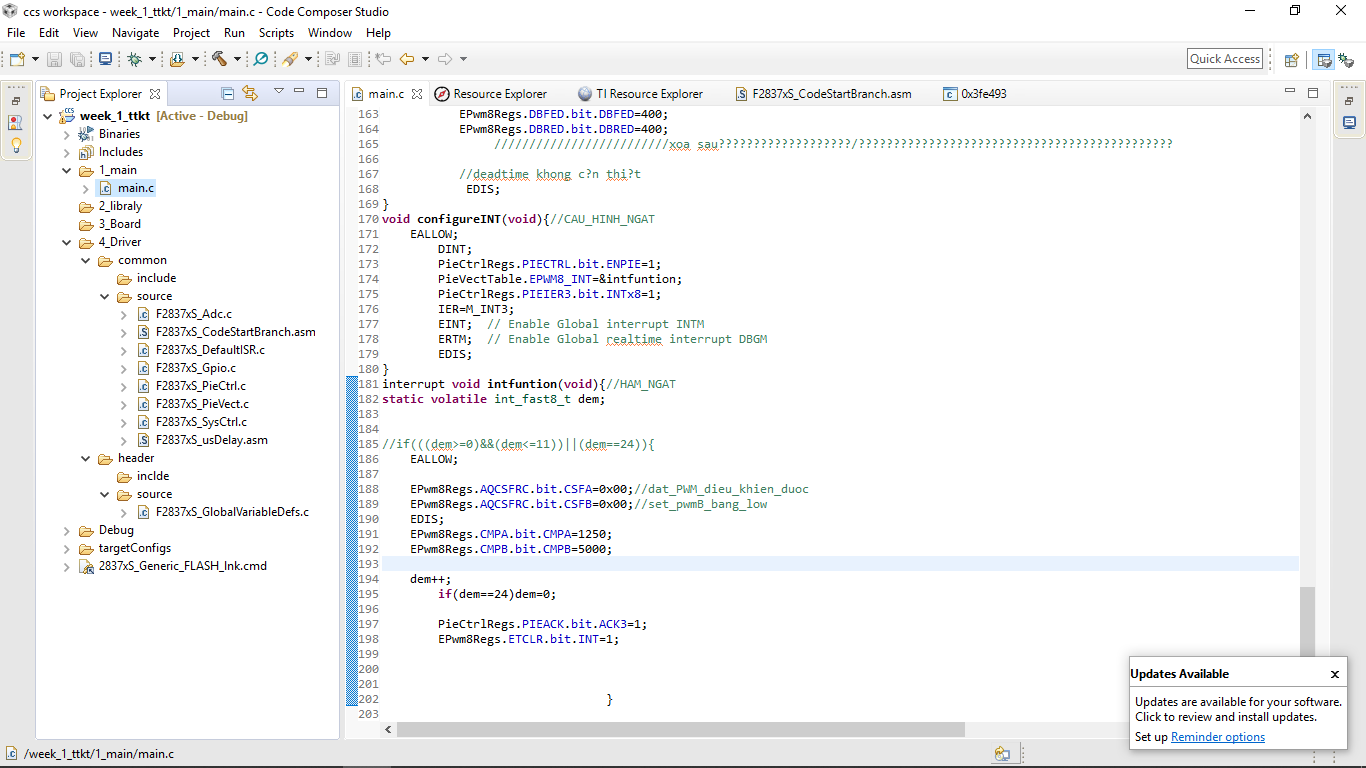Viewport: 1366px width, 768px height.
Task: Select F2837xS_GlobalVariableDefs.c file
Action: 232,512
